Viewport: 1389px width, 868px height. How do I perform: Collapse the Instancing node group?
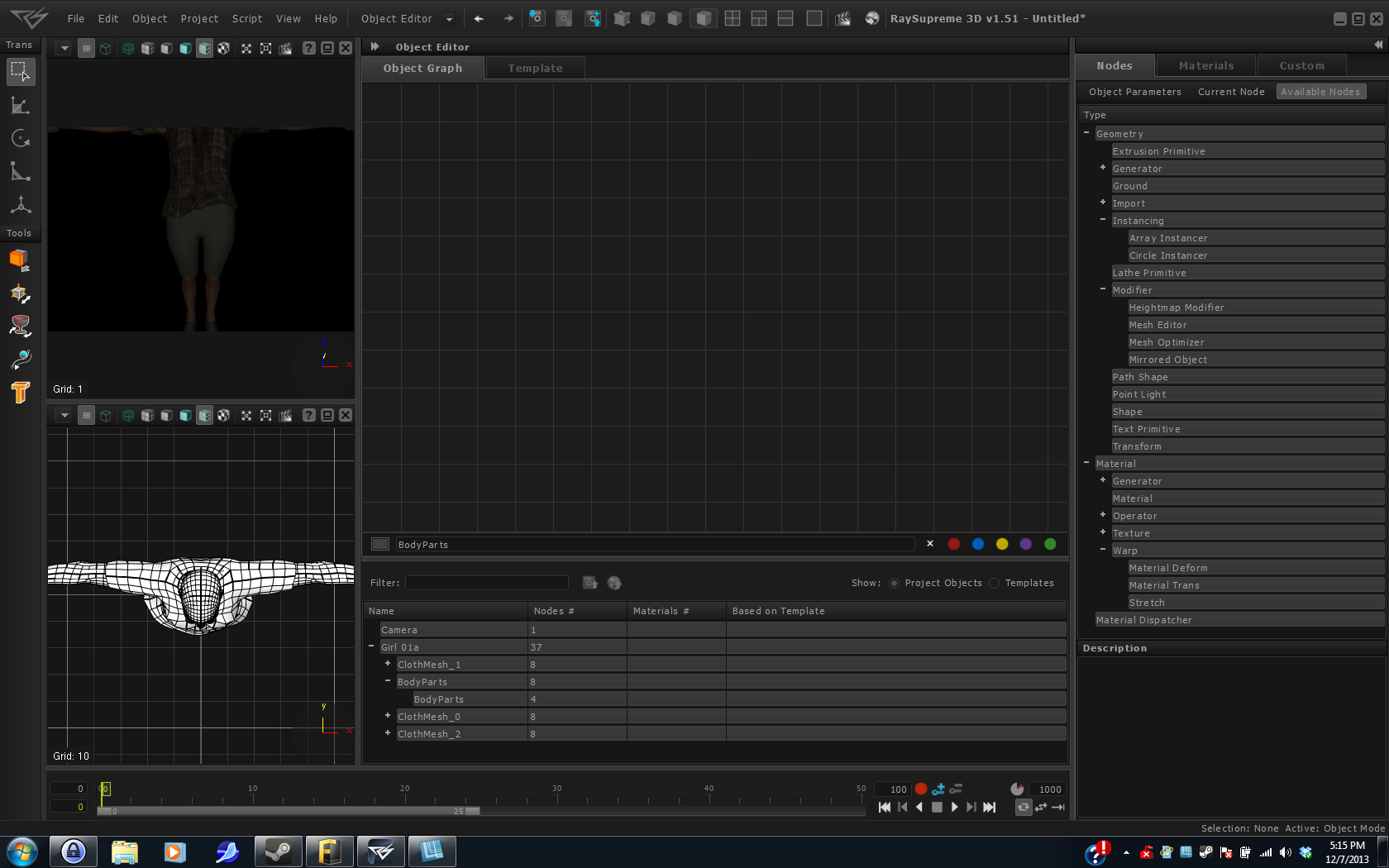pos(1103,220)
